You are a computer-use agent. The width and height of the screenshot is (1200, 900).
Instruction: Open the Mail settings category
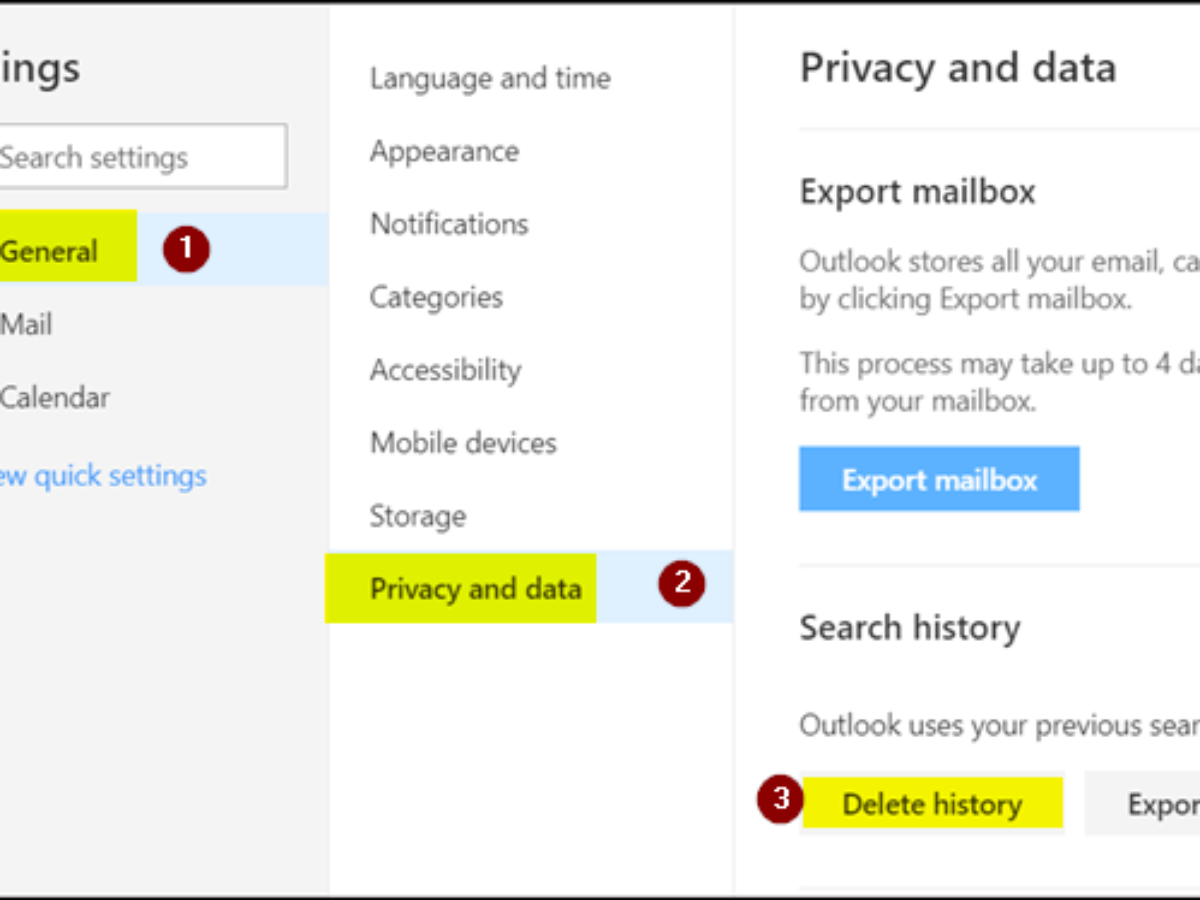click(x=27, y=324)
